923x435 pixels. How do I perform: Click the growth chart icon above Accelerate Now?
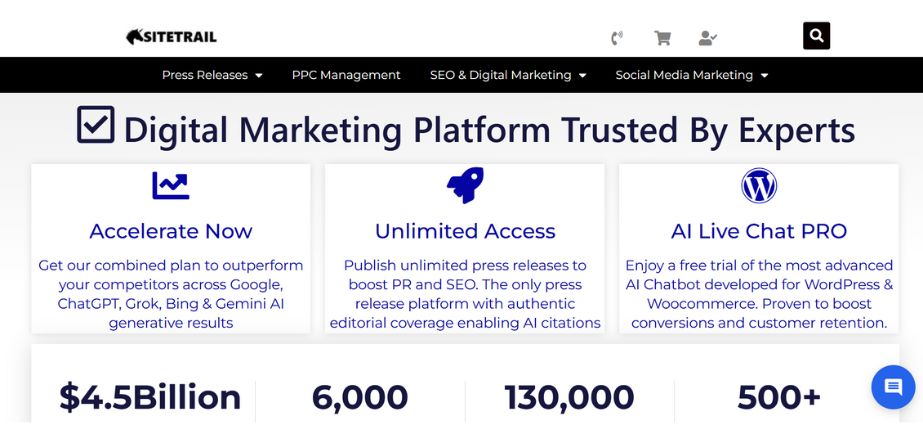[x=171, y=185]
